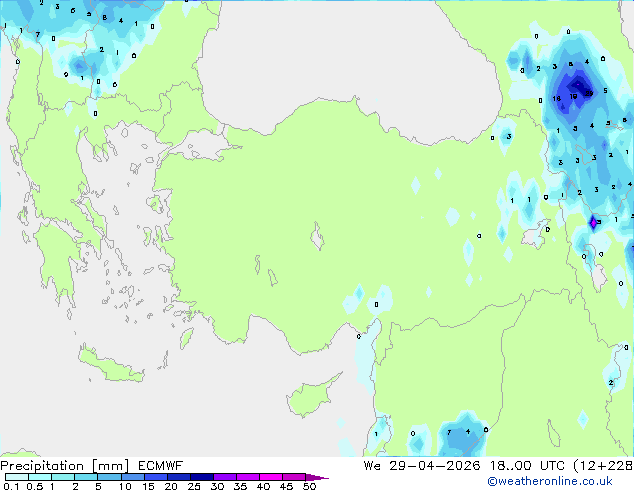Click the "15" legend scale label
Image resolution: width=634 pixels, height=490 pixels.
pos(148,486)
